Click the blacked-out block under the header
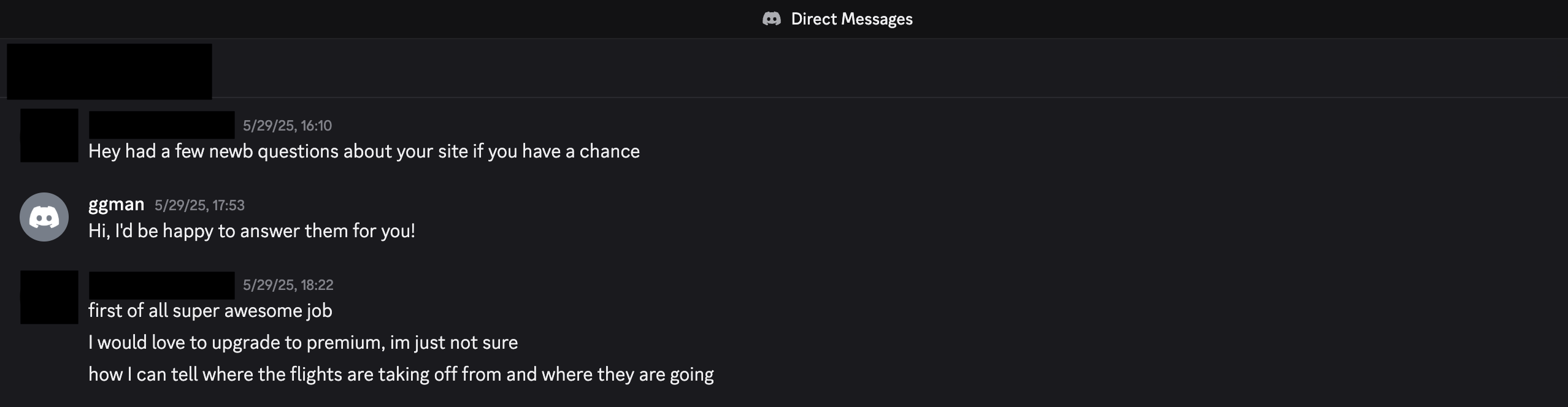The width and height of the screenshot is (1568, 407). click(x=109, y=71)
